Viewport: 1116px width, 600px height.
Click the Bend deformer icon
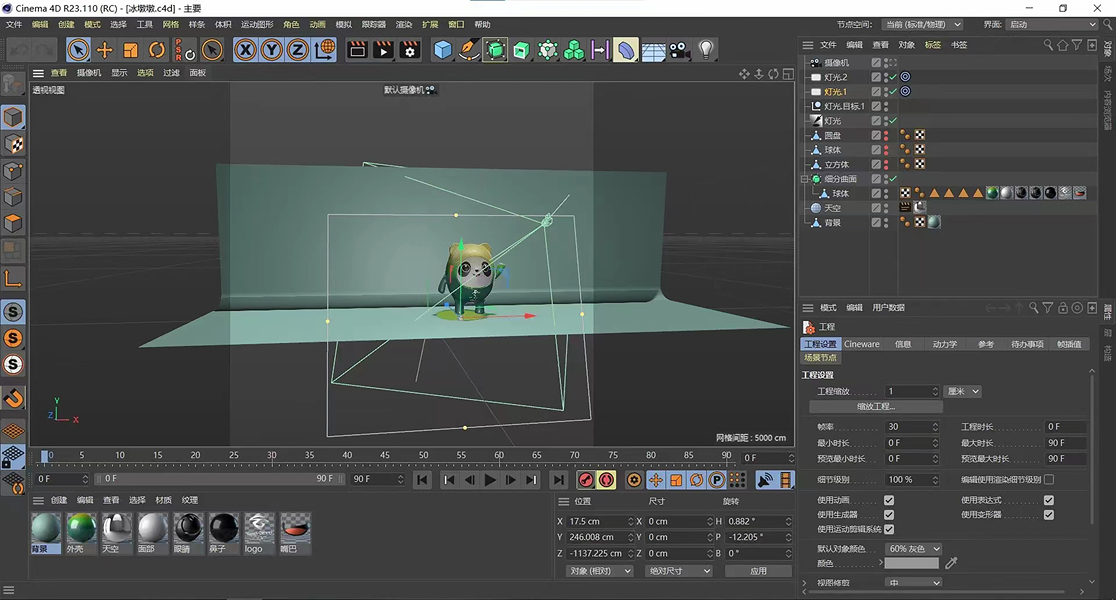point(626,50)
